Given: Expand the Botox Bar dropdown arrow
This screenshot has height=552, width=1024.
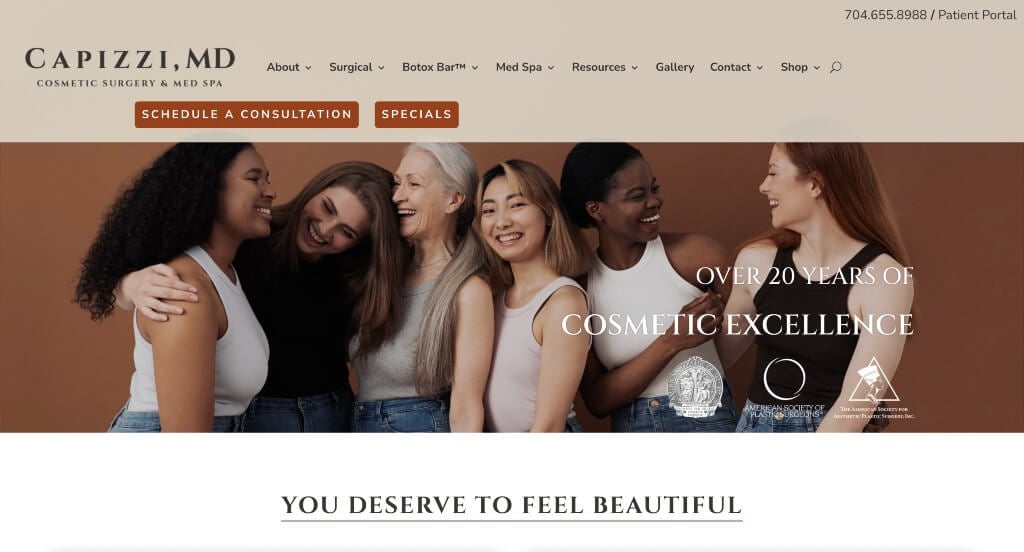Looking at the screenshot, I should point(475,68).
